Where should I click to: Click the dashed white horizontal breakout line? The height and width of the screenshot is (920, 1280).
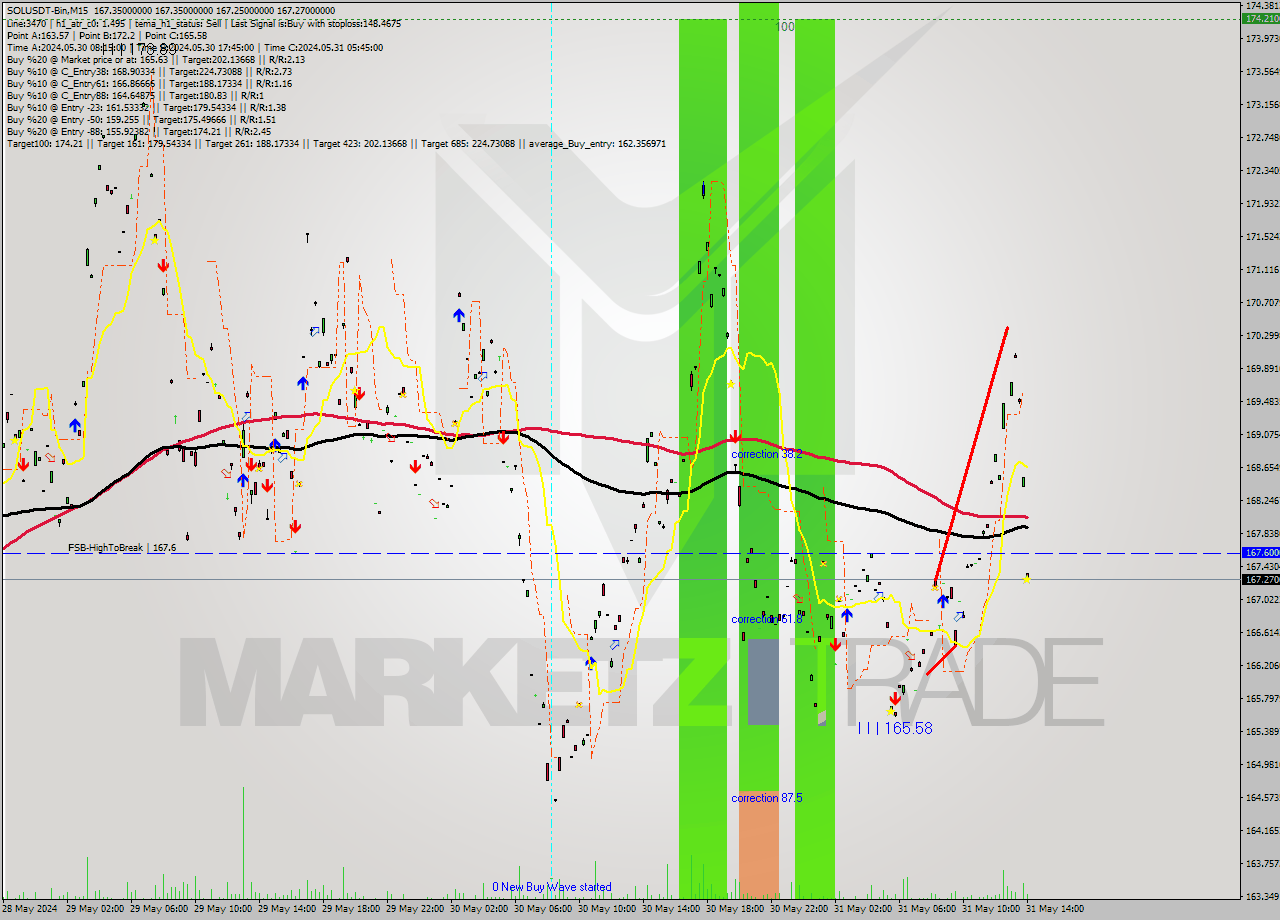[x=400, y=552]
